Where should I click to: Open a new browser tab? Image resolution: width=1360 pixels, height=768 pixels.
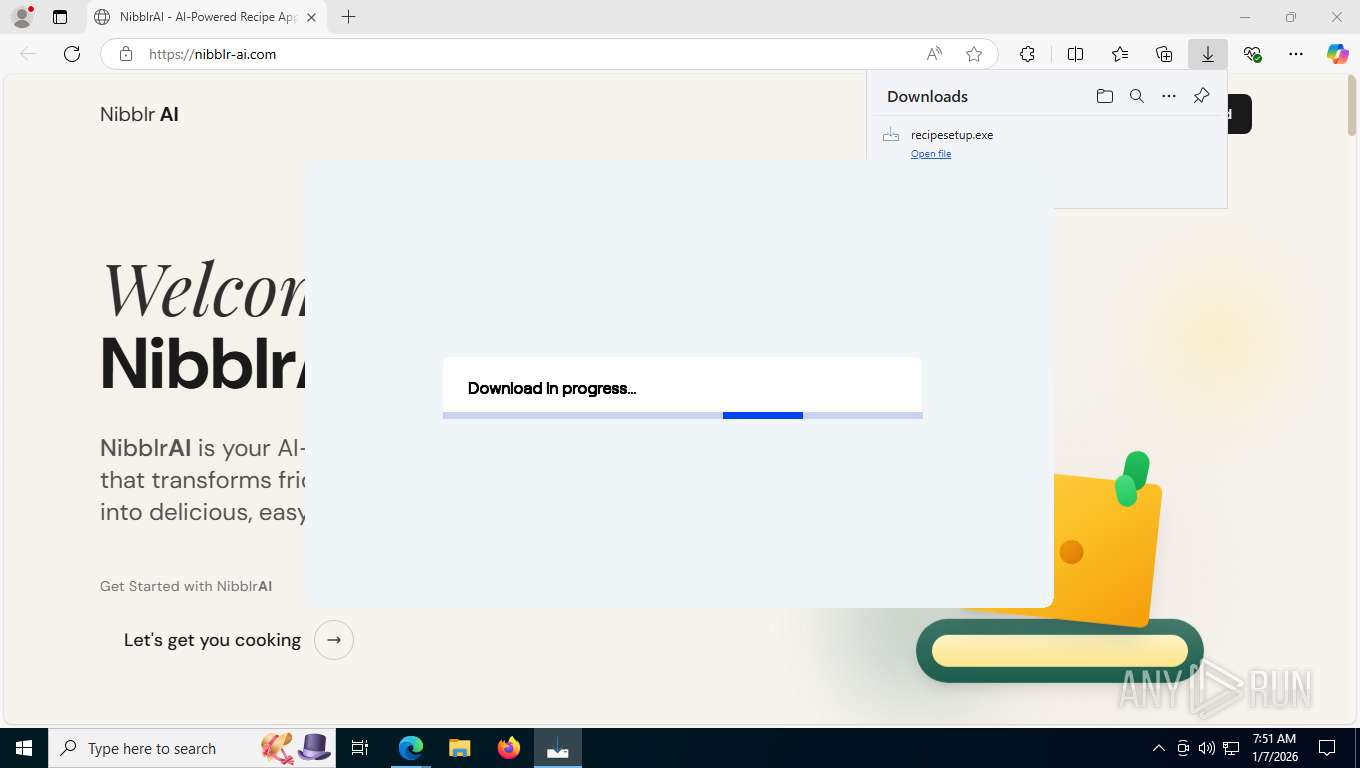pyautogui.click(x=348, y=17)
